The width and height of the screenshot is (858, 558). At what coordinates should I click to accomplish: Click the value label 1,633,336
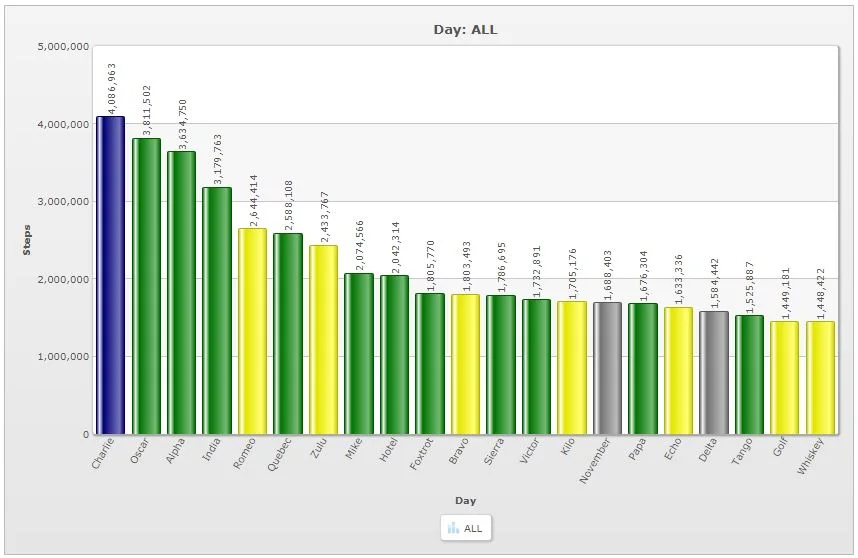(x=679, y=280)
